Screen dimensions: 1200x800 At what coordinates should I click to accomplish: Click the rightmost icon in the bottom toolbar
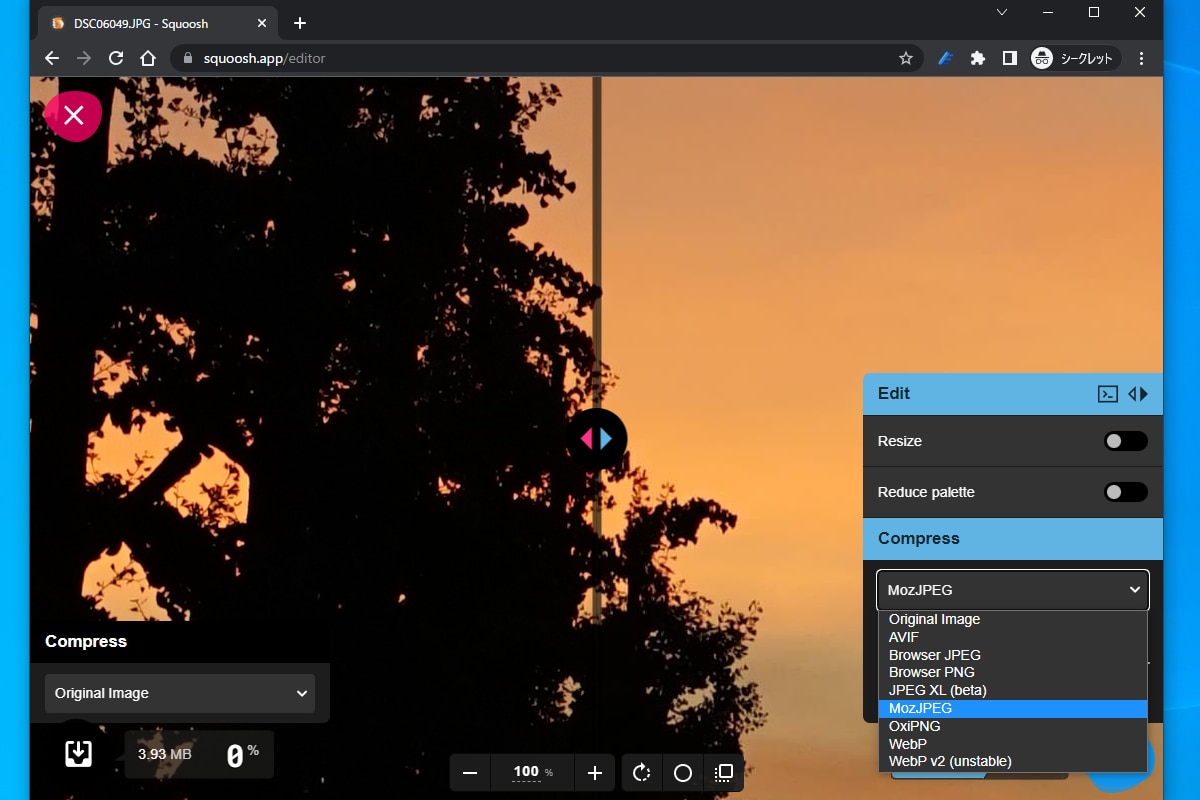pos(724,773)
